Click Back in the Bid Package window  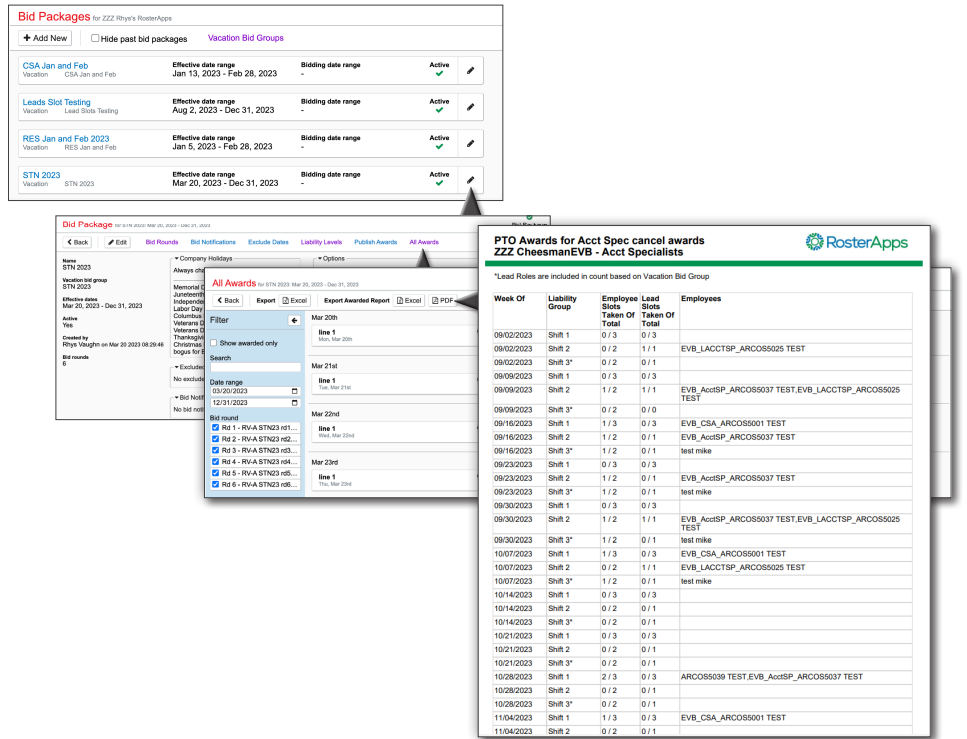78,242
